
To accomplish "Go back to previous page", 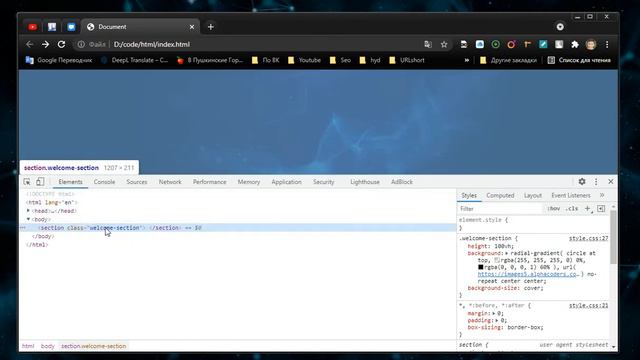I will pyautogui.click(x=29, y=44).
